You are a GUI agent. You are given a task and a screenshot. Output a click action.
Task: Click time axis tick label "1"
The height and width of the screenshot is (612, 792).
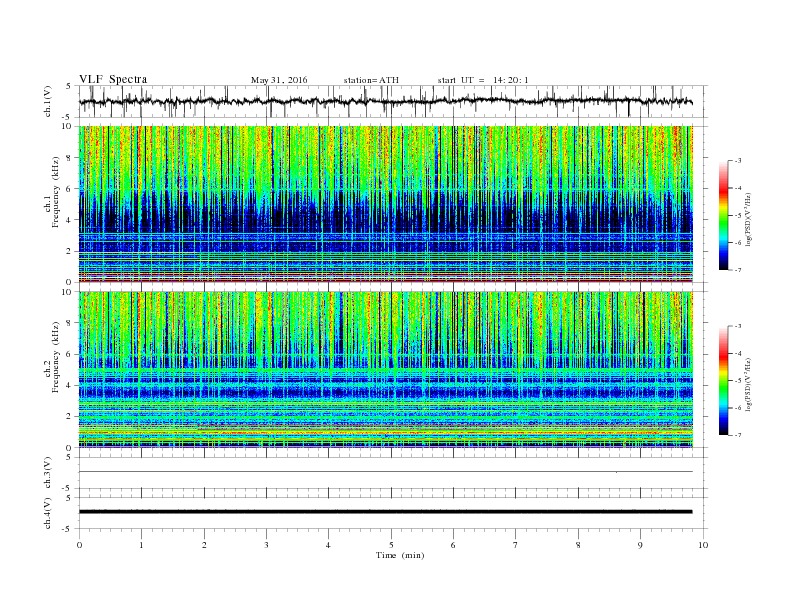pyautogui.click(x=141, y=545)
